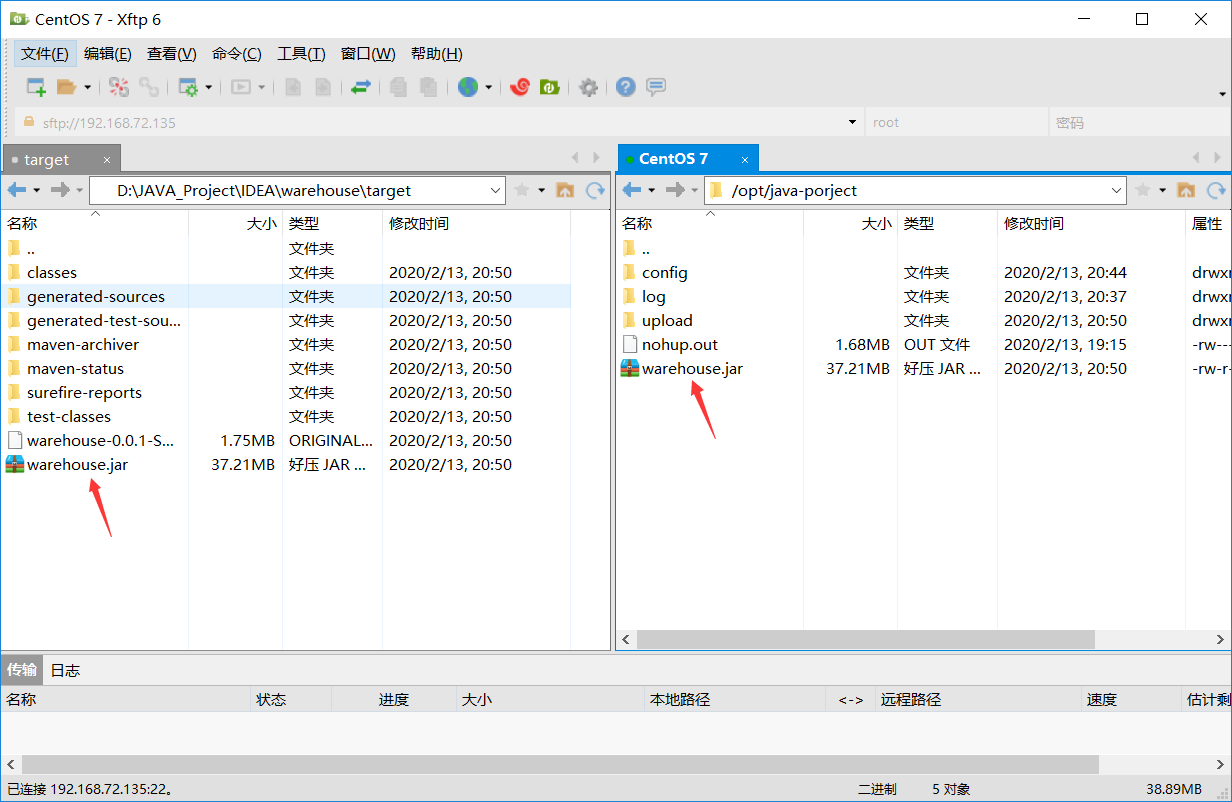The width and height of the screenshot is (1232, 802).
Task: Click the help question mark icon
Action: 625,87
